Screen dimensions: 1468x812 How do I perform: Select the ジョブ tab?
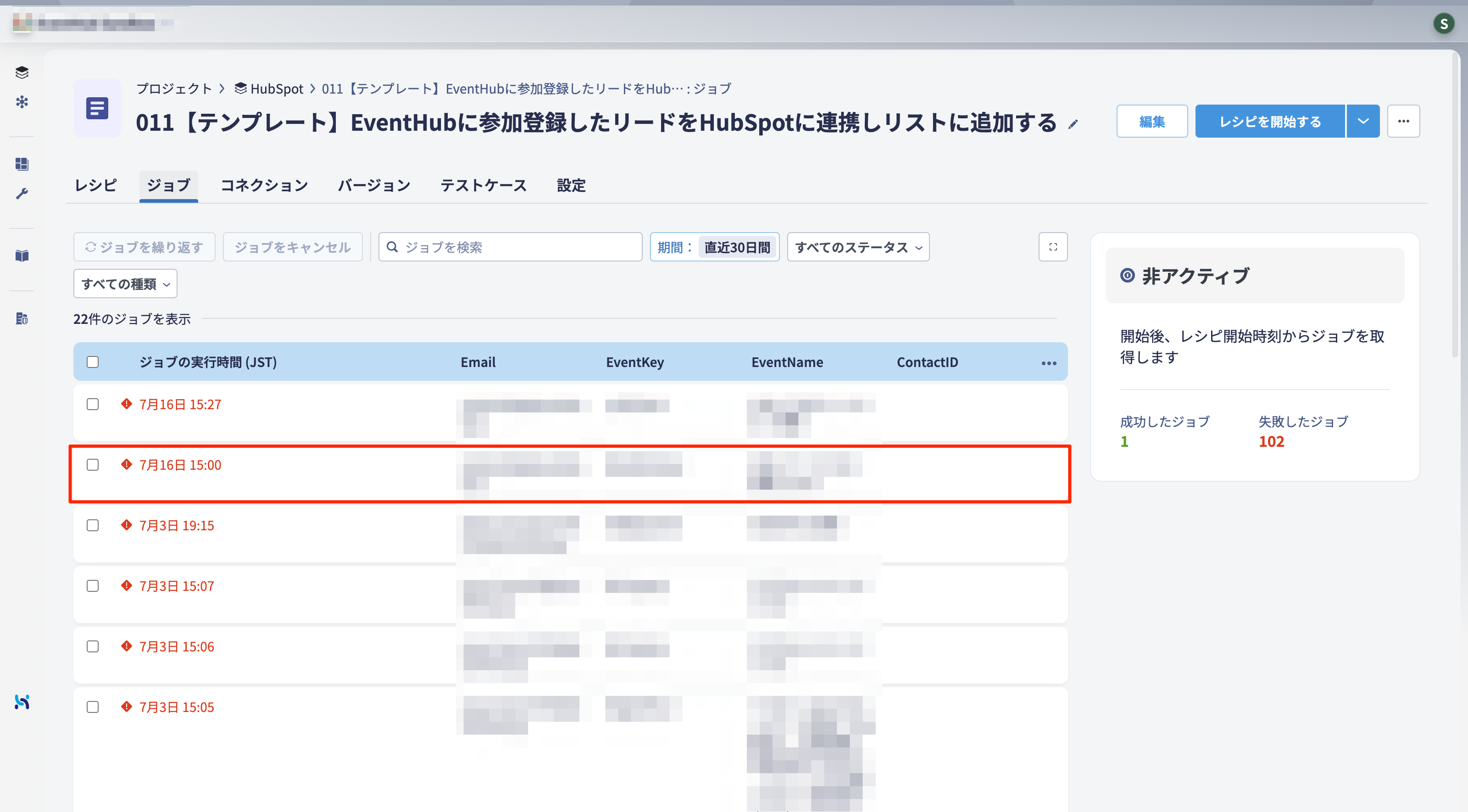[169, 185]
